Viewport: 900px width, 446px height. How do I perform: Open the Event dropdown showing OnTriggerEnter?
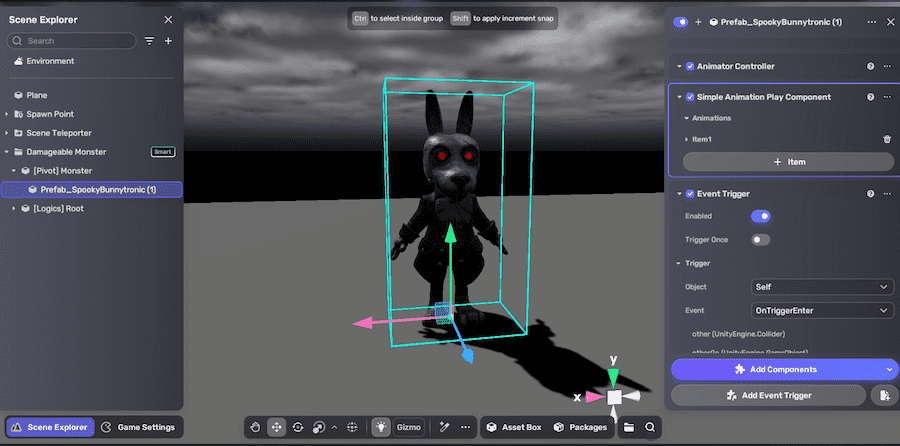(x=822, y=310)
